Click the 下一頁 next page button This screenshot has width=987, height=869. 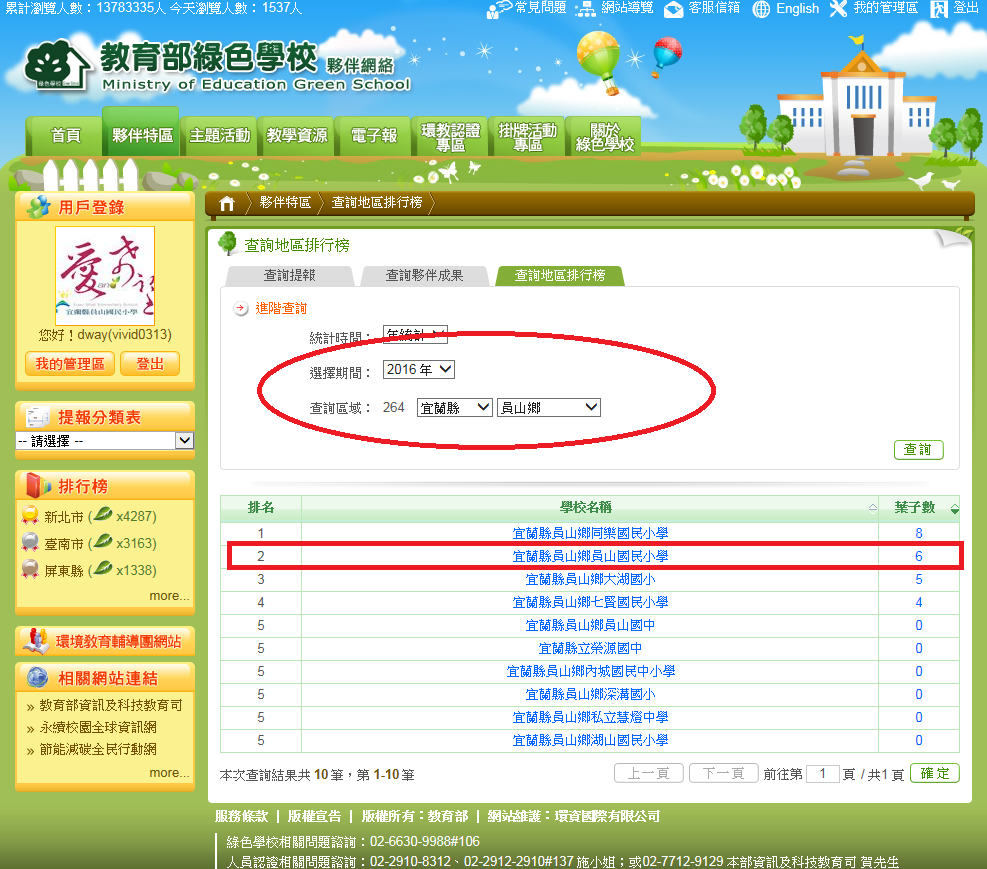coord(723,773)
